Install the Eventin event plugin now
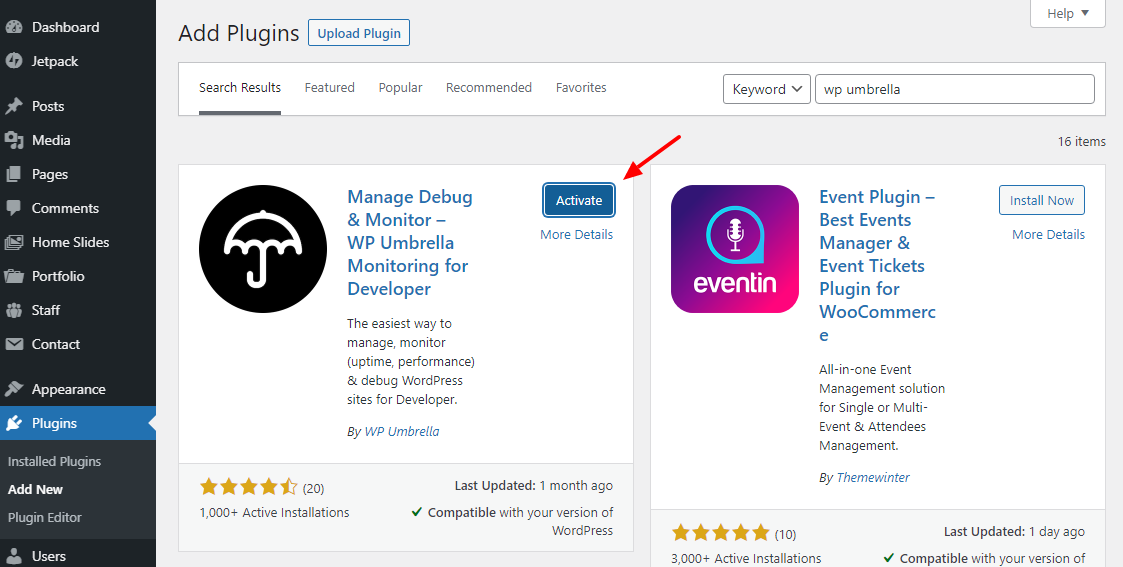 point(1041,200)
